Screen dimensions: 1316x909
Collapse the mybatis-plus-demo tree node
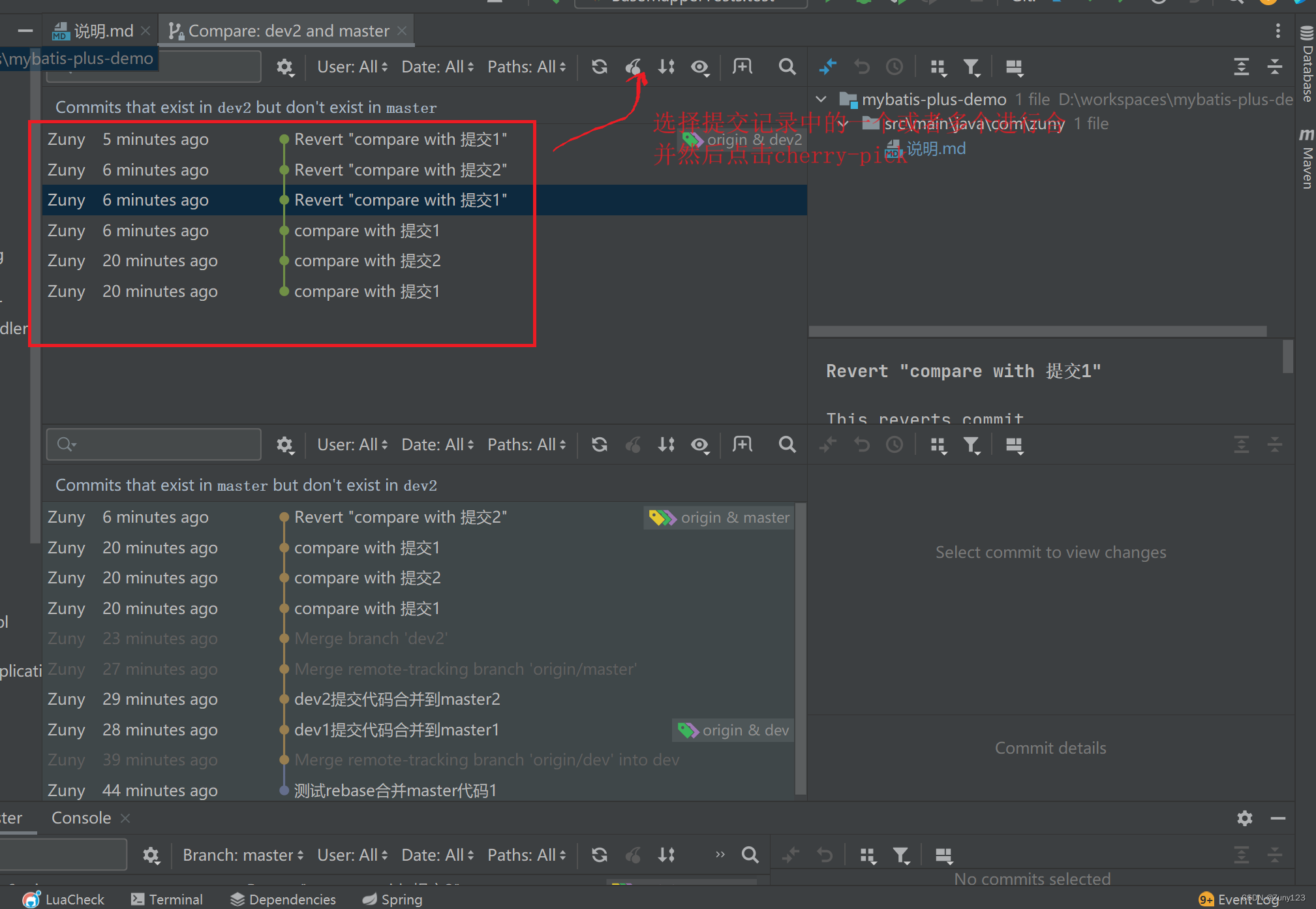click(821, 99)
